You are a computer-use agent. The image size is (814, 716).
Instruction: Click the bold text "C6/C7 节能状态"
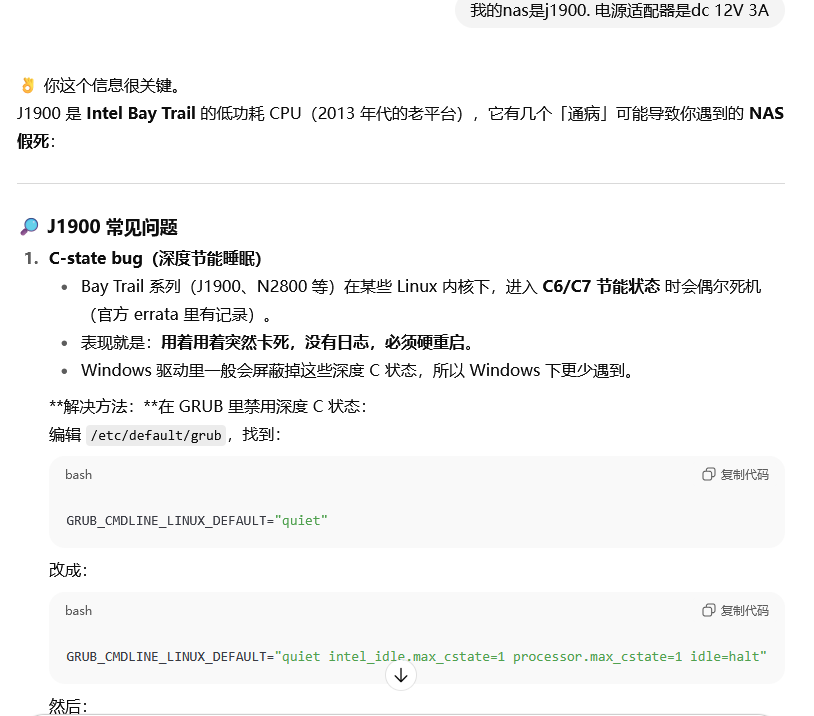click(x=601, y=286)
